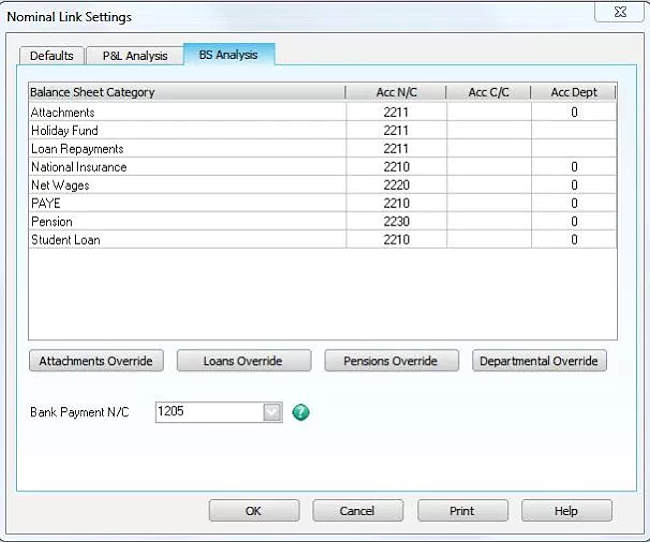Switch to the Defaults tab
This screenshot has width=650, height=542.
pos(52,56)
